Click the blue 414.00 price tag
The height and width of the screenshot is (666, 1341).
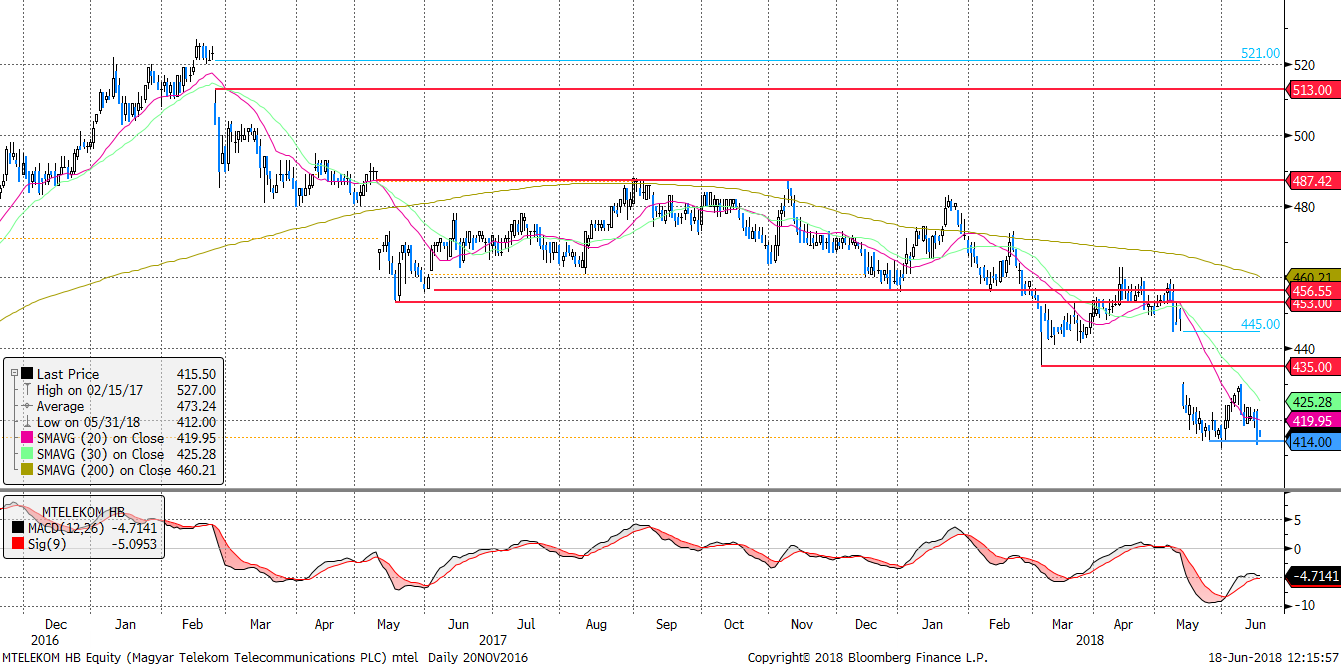click(1312, 441)
